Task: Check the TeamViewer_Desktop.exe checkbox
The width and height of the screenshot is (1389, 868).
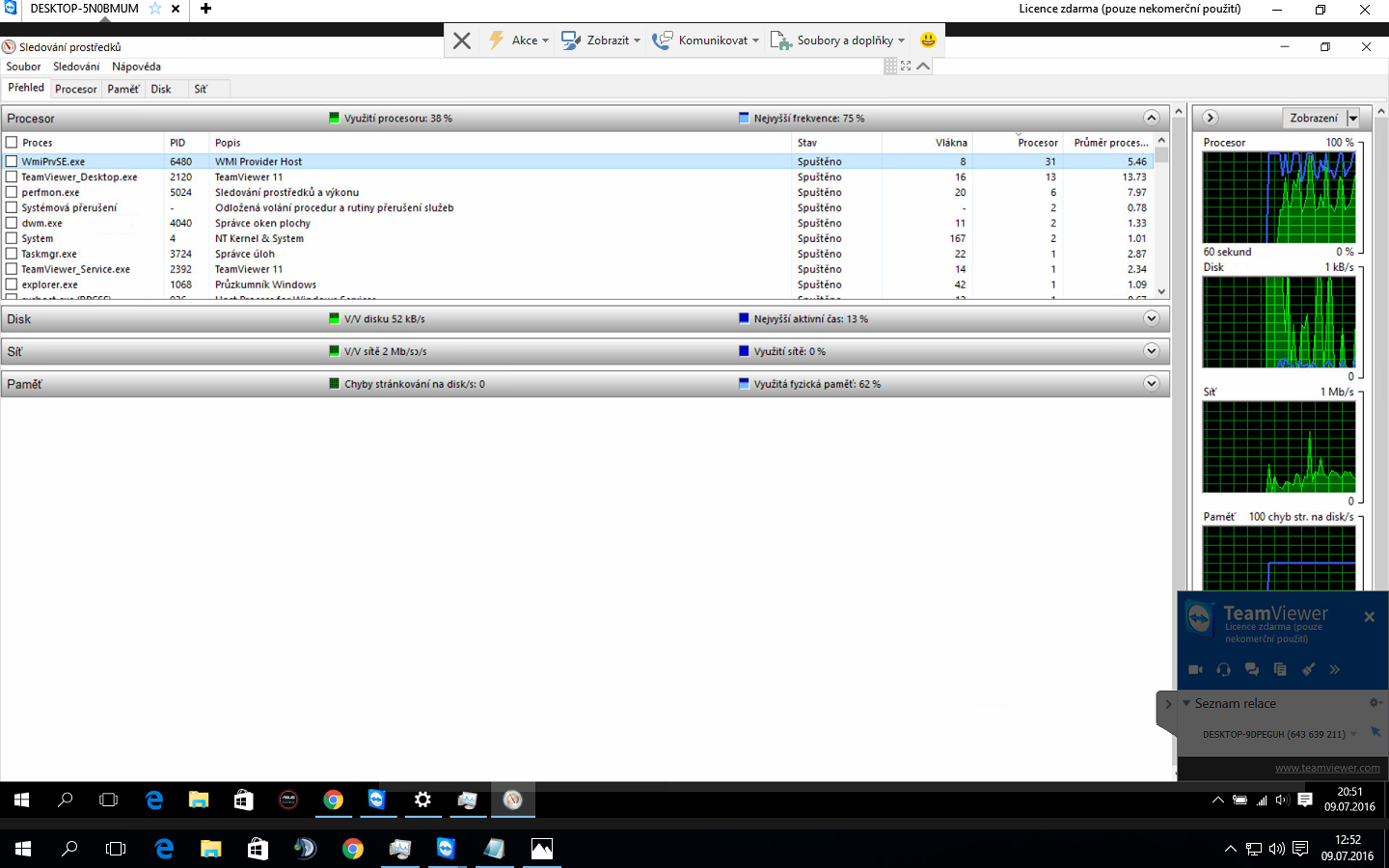Action: tap(12, 177)
